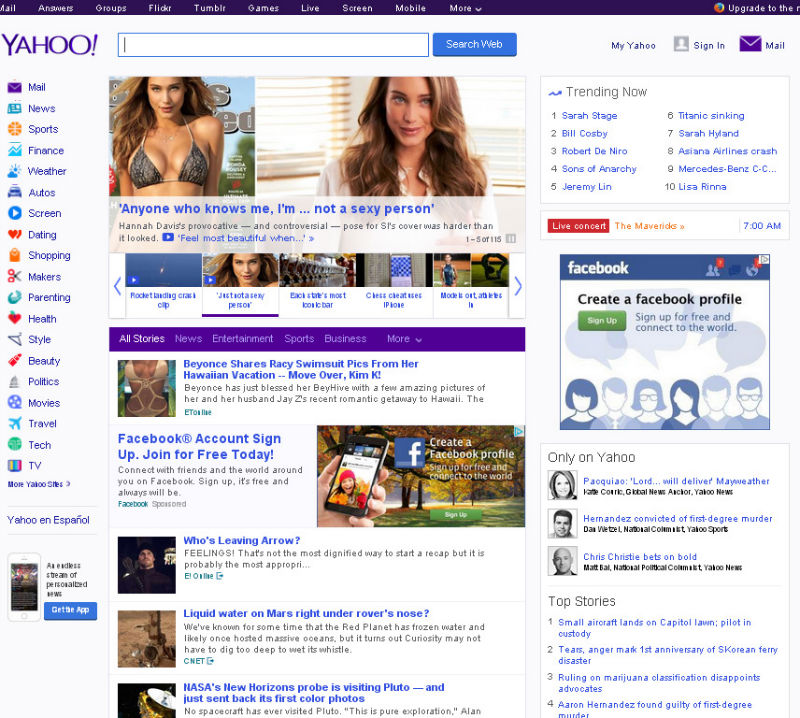
Task: Click the Health heart icon
Action: tap(15, 318)
